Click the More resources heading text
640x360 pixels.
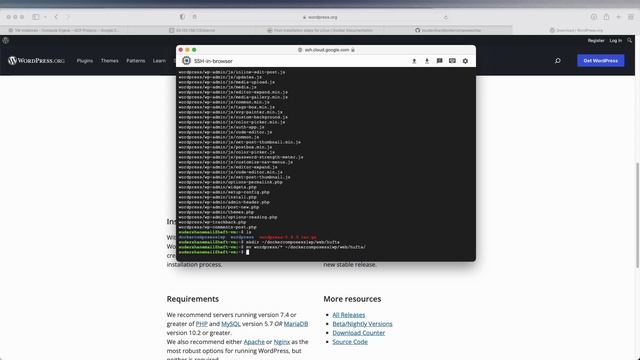[352, 299]
